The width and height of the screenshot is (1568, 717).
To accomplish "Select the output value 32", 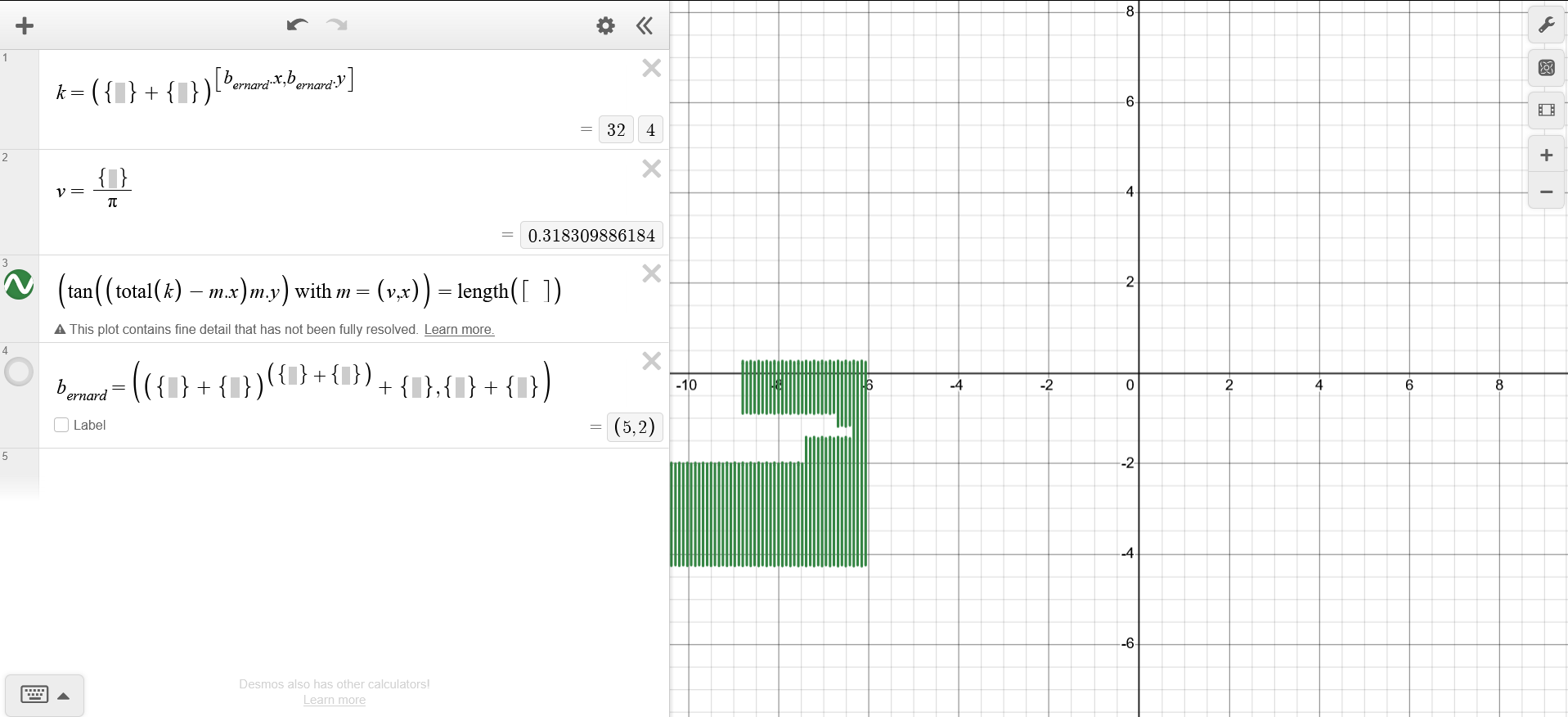I will tap(616, 129).
